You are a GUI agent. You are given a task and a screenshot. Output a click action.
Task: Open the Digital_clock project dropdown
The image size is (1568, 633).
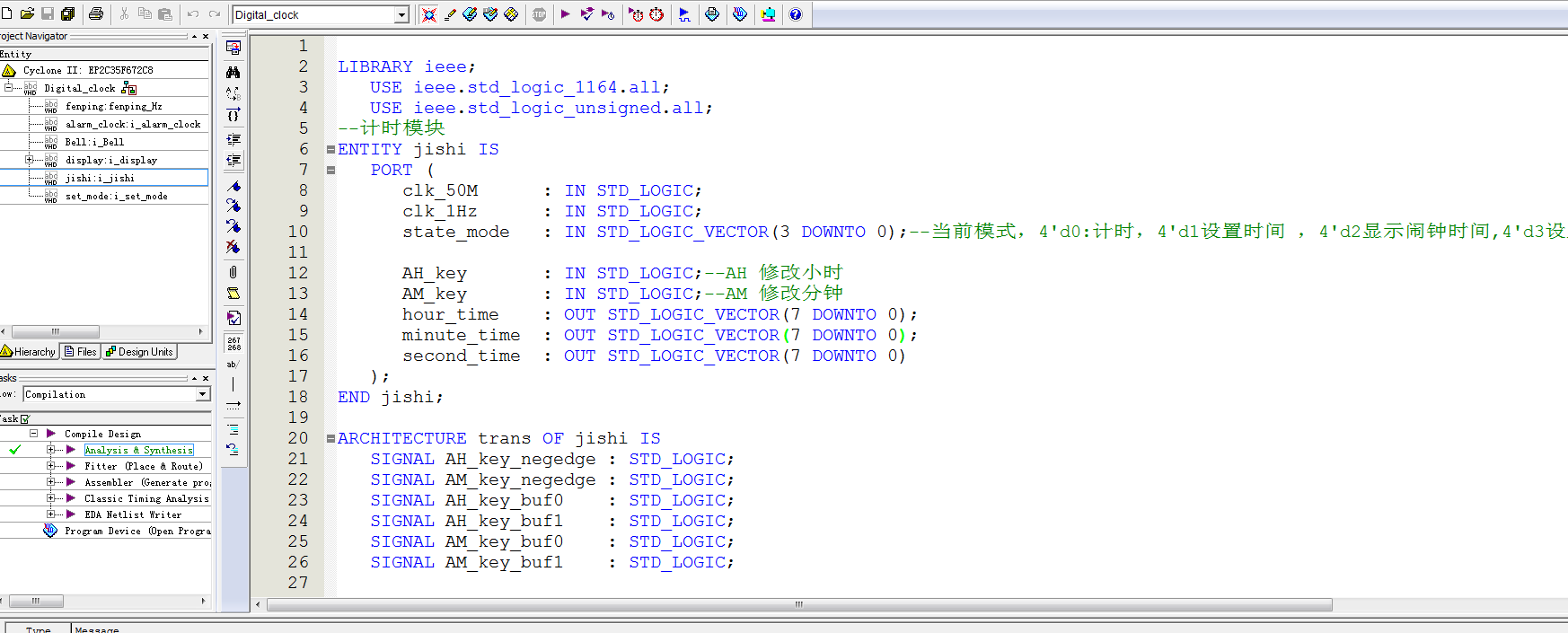tap(401, 14)
